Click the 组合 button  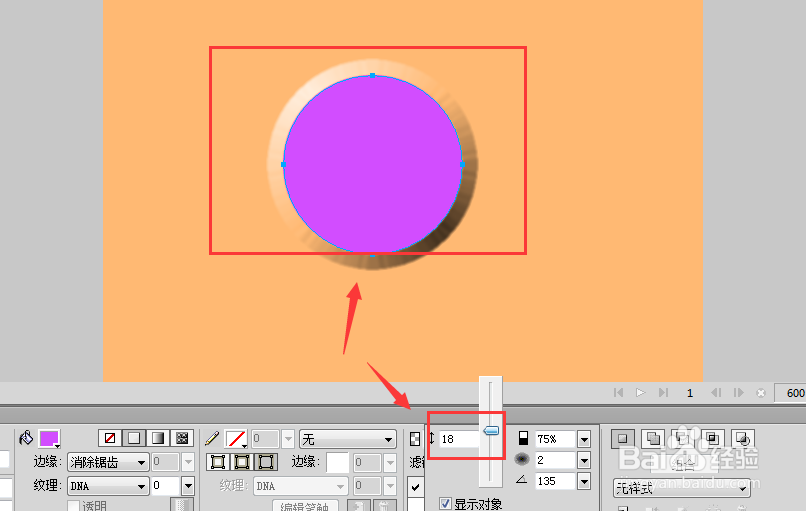(x=683, y=465)
